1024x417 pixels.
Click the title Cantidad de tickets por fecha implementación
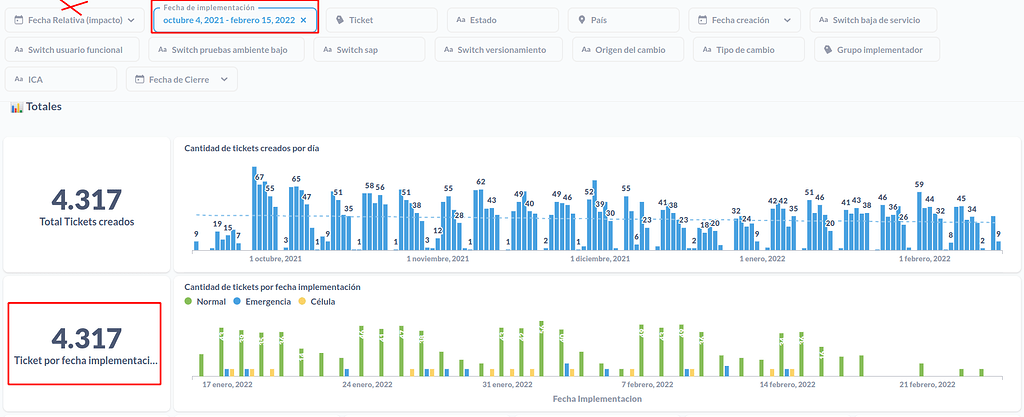272,287
